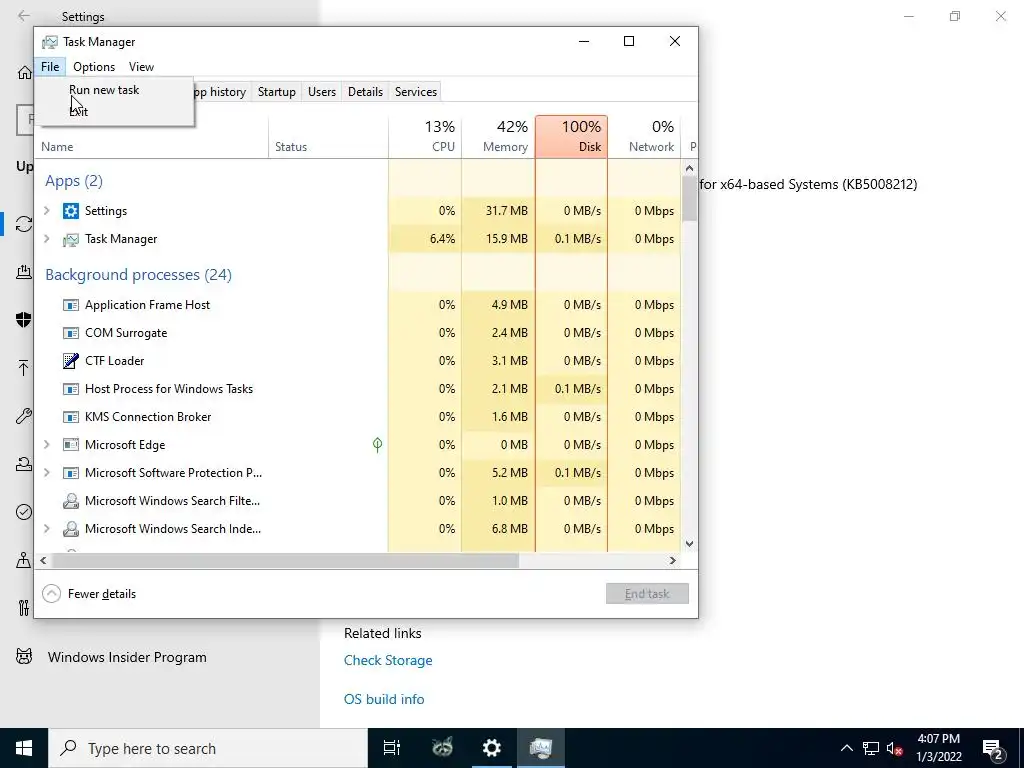
Task: Open Task View from the taskbar
Action: pyautogui.click(x=392, y=748)
